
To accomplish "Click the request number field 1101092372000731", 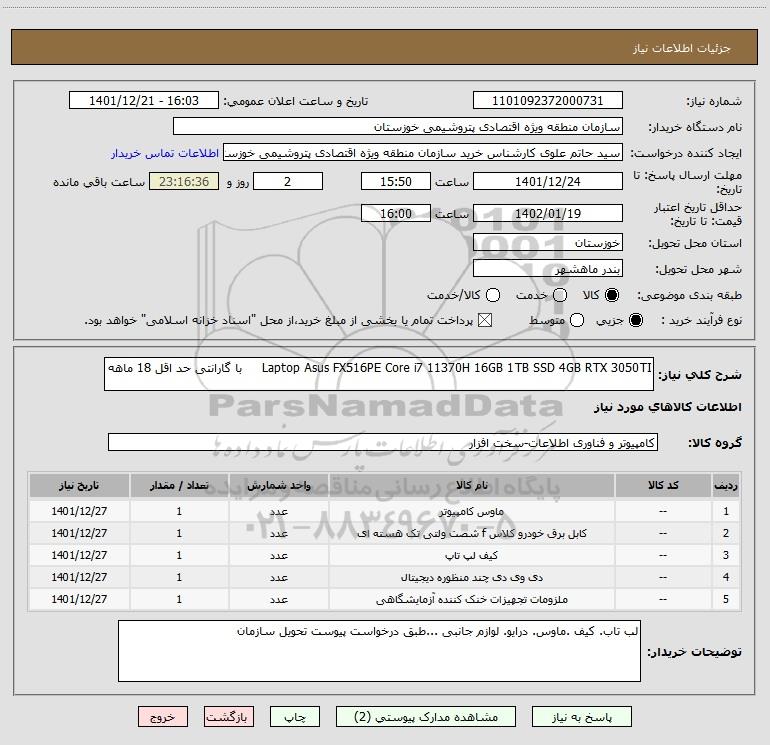I will 548,101.
